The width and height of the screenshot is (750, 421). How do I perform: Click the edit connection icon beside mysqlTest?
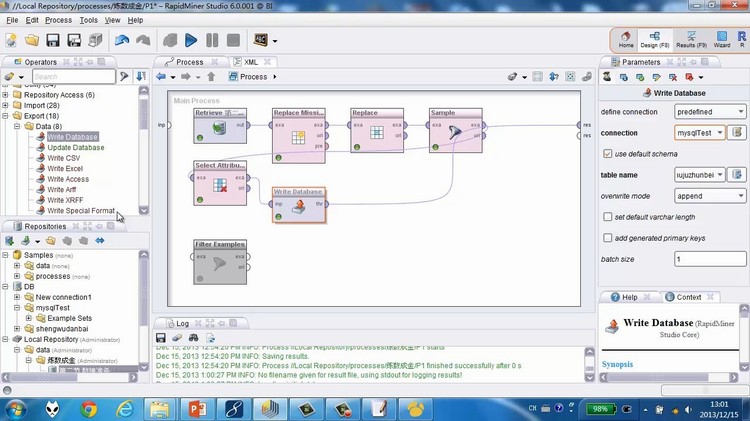point(737,133)
